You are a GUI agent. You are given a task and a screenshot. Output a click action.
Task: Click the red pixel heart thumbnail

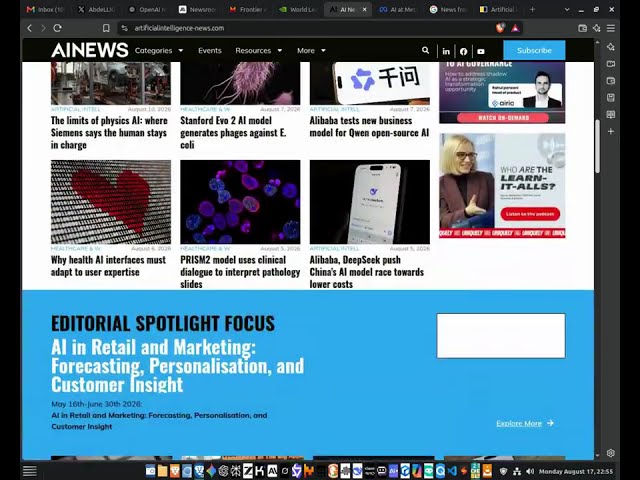(111, 202)
